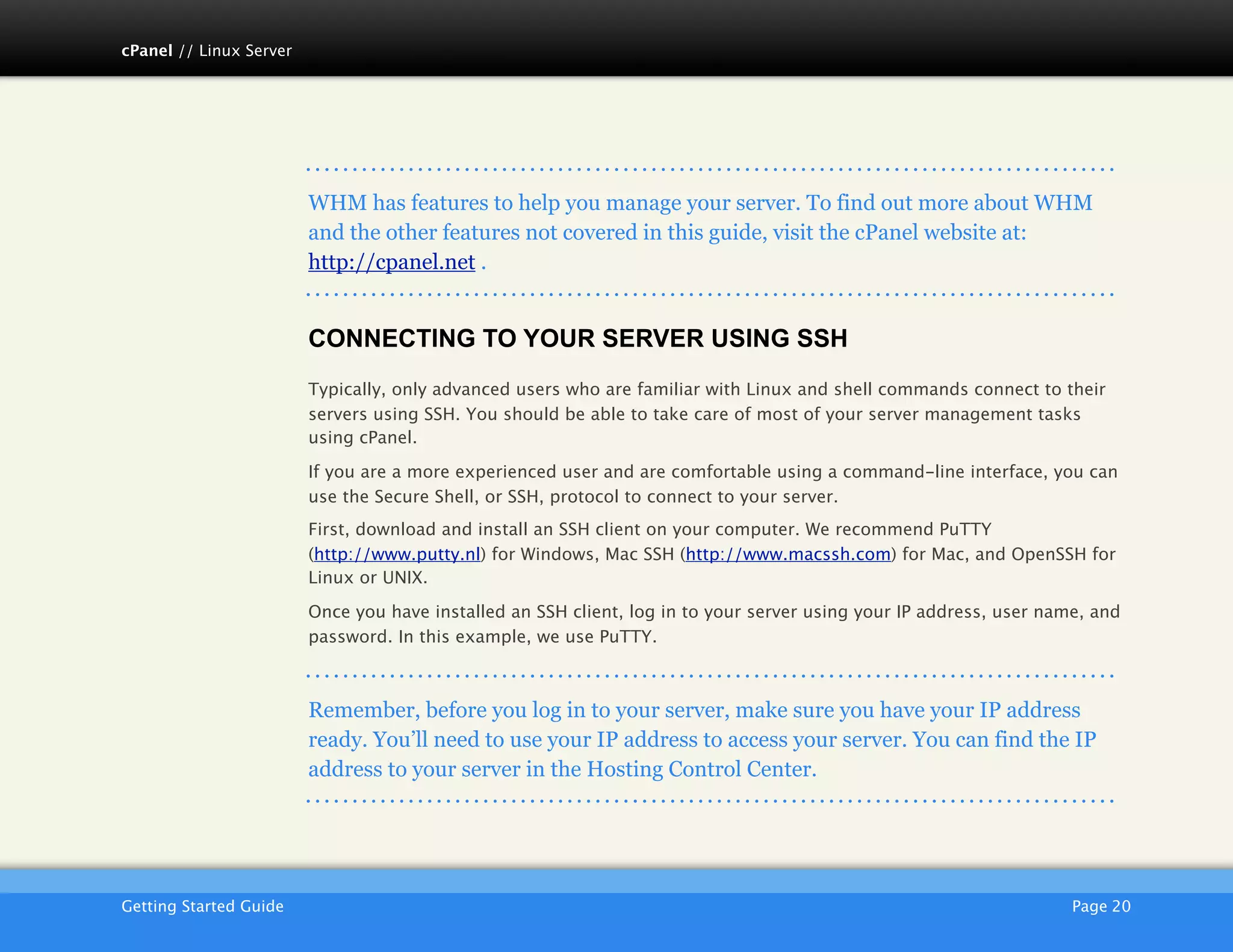Image resolution: width=1233 pixels, height=952 pixels.
Task: Click the sentence 'In this example, we use PuTTY.'
Action: point(527,637)
